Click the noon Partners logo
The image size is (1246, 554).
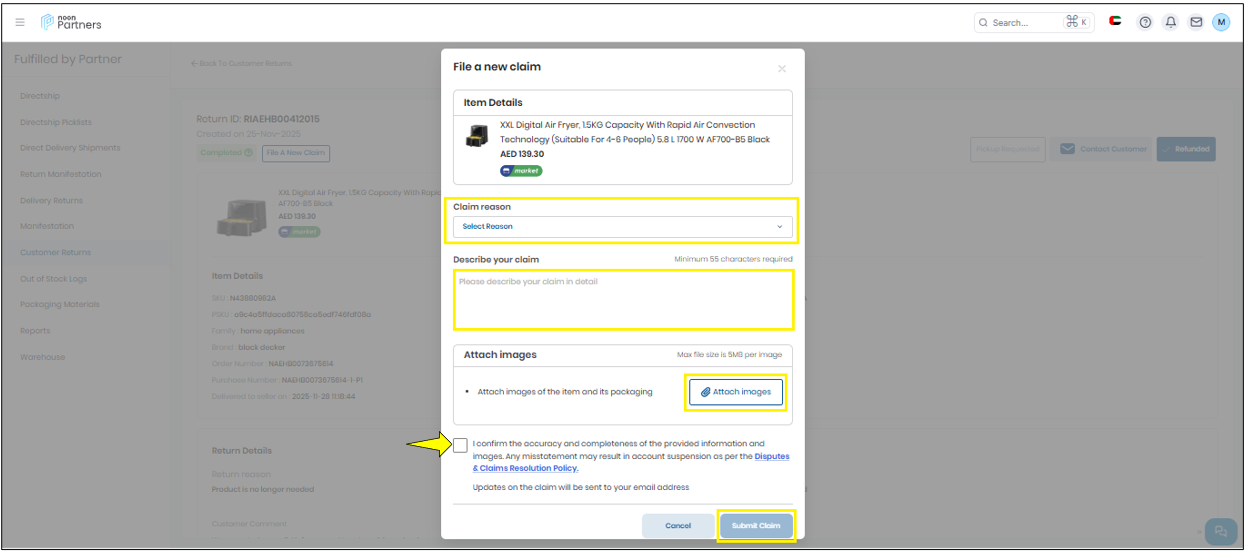[x=70, y=22]
